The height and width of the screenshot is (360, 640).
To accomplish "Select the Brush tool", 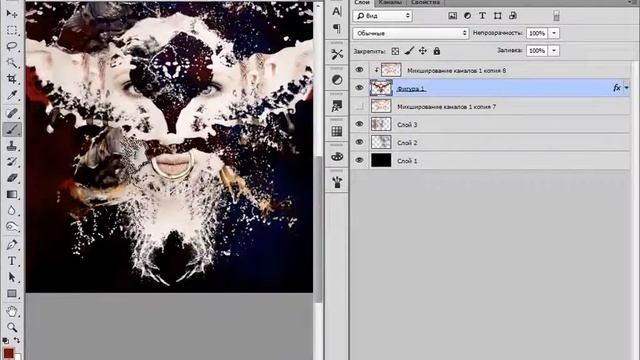I will [11, 130].
